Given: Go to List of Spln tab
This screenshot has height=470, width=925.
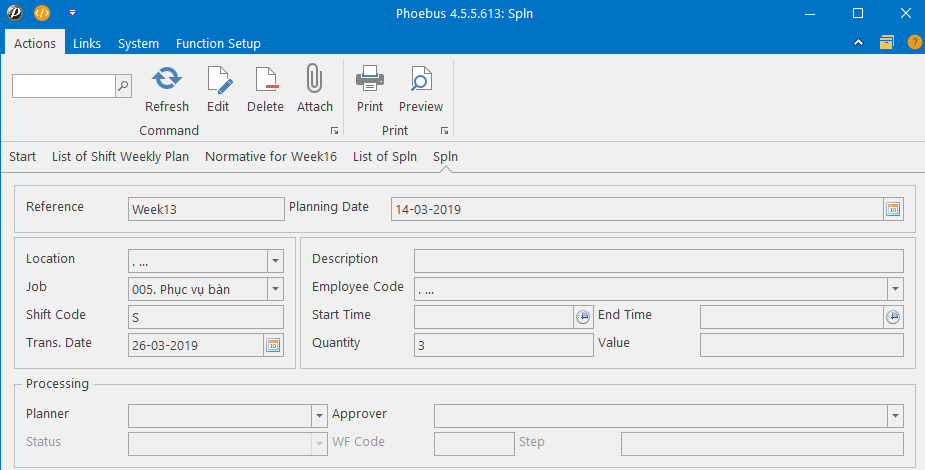Looking at the screenshot, I should [x=385, y=156].
